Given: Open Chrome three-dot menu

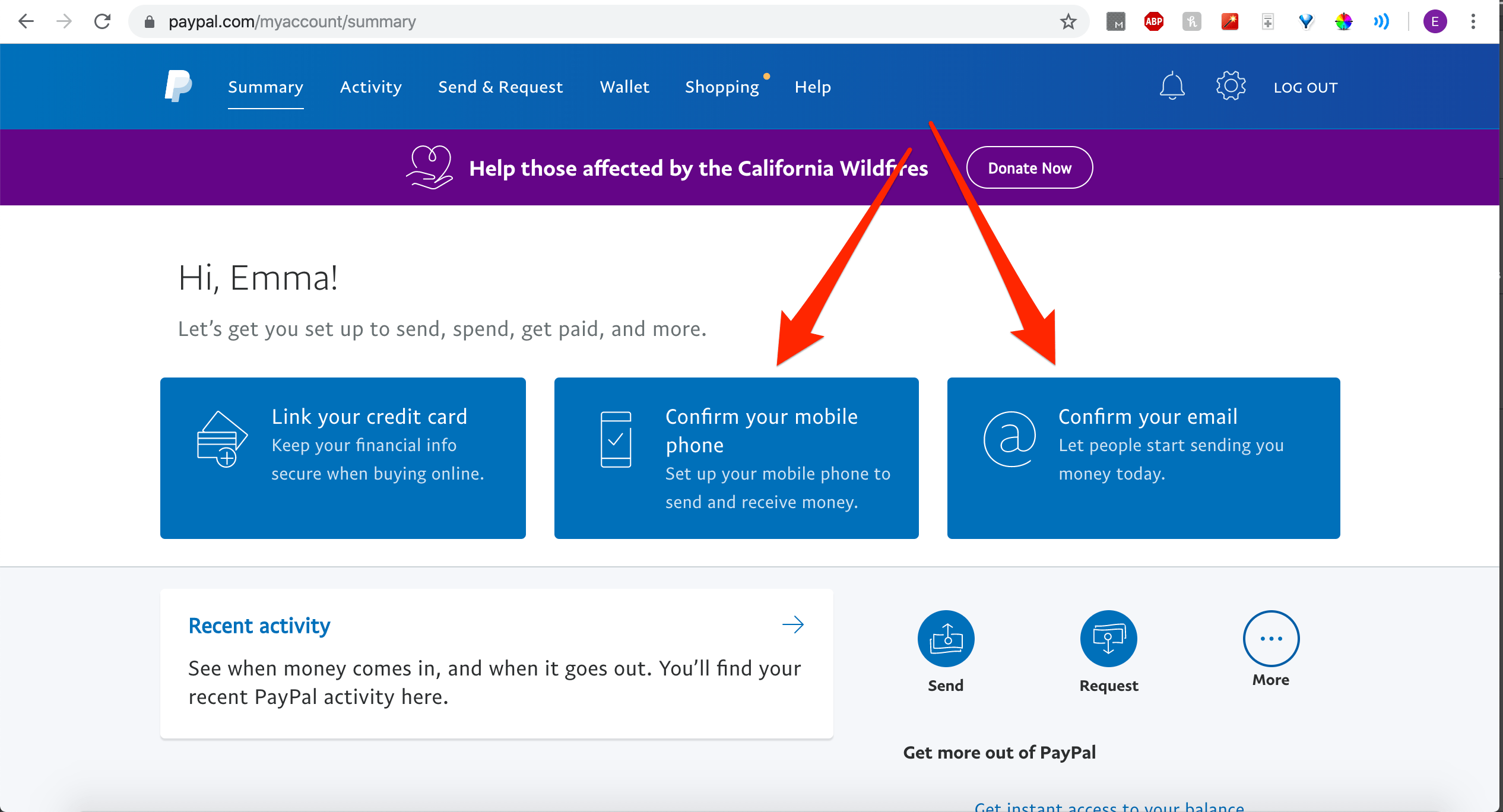Looking at the screenshot, I should (x=1473, y=22).
